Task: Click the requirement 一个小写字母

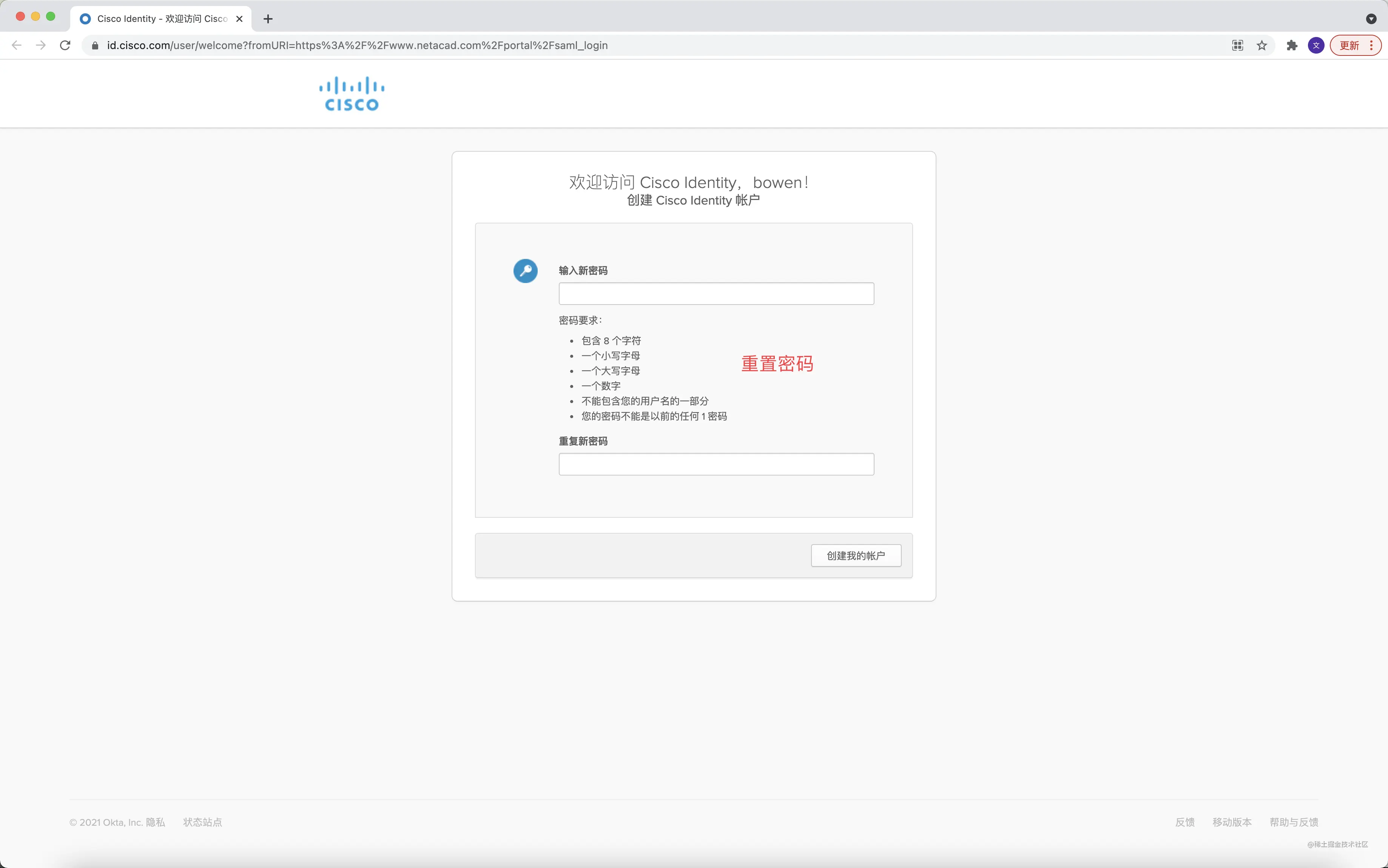Action: click(x=611, y=356)
